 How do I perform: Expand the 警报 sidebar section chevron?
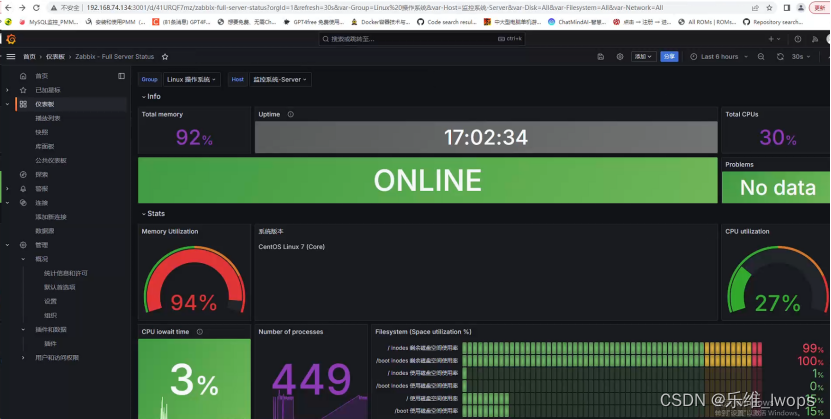(7, 189)
